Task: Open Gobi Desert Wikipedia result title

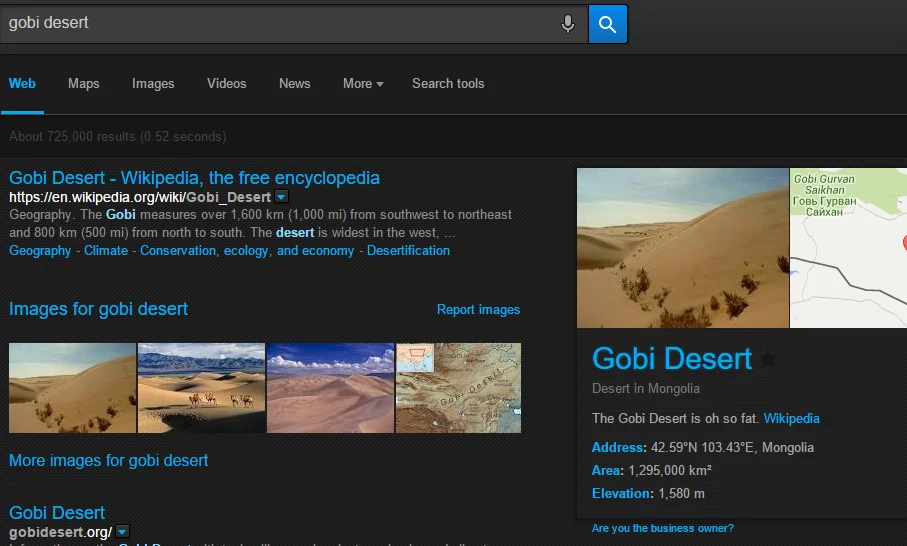Action: [x=194, y=178]
